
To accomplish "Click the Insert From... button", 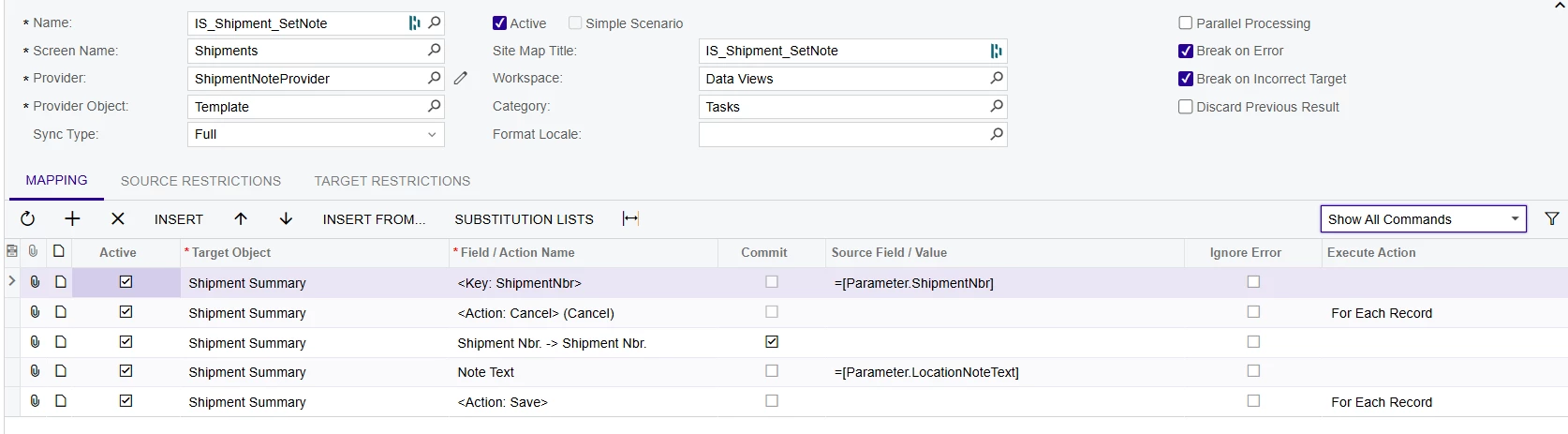I will 374,219.
